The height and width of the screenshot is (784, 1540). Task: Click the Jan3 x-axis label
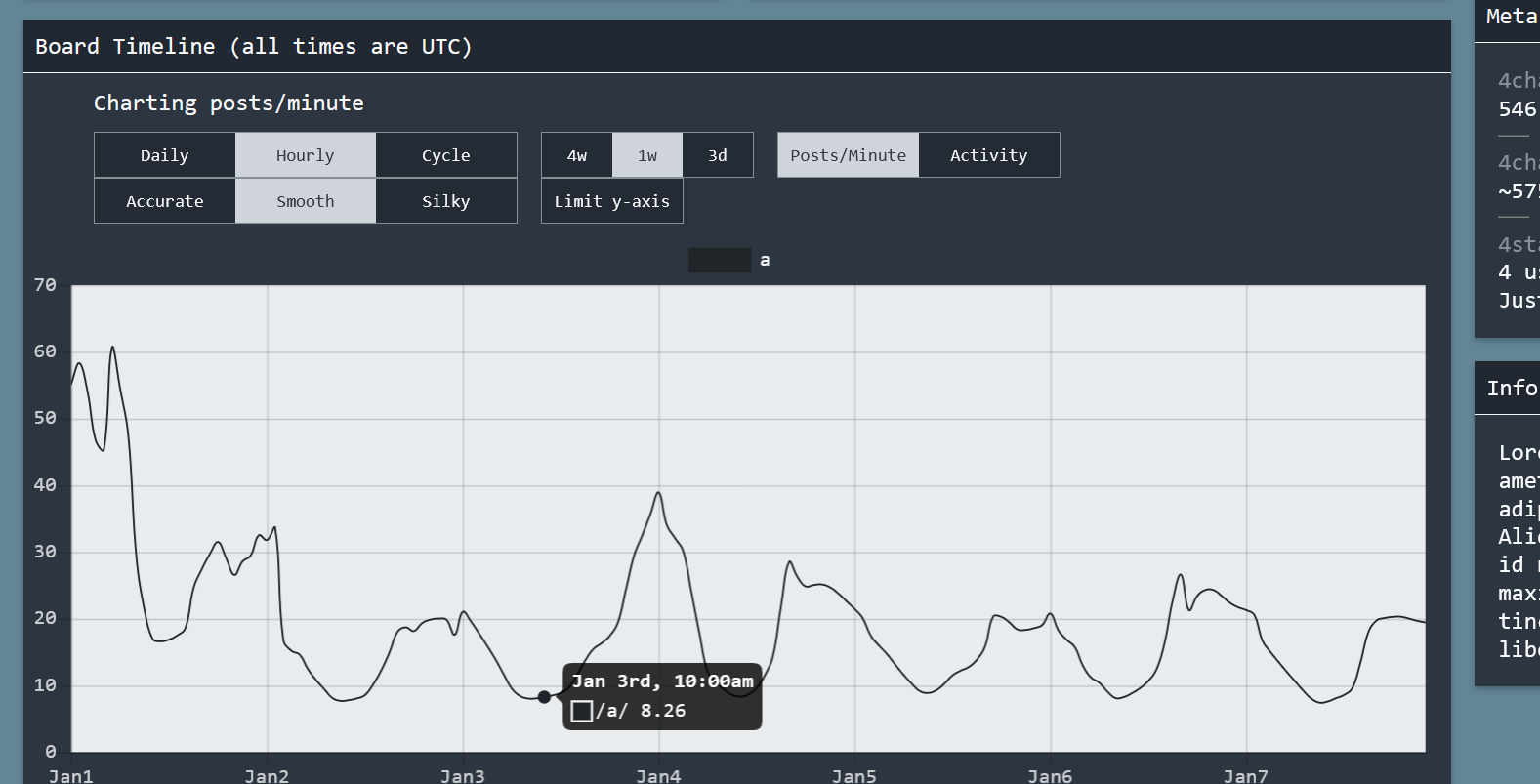click(463, 776)
